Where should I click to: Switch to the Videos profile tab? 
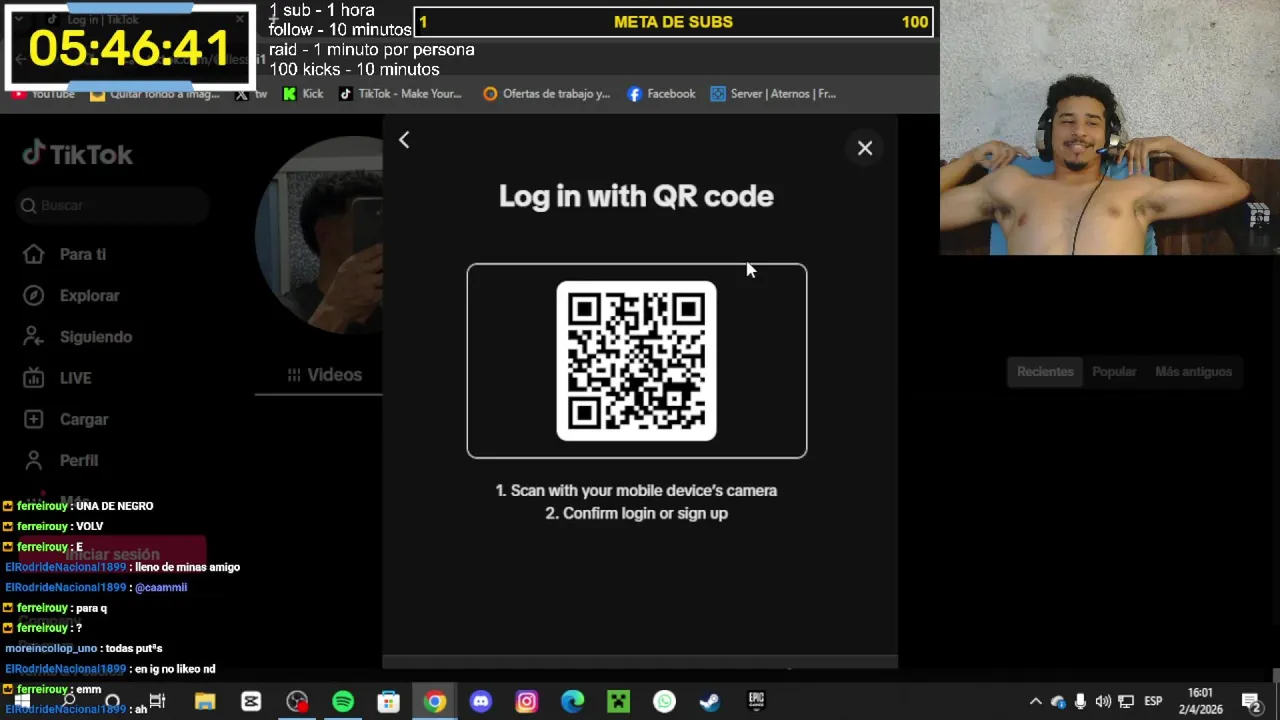(x=324, y=375)
